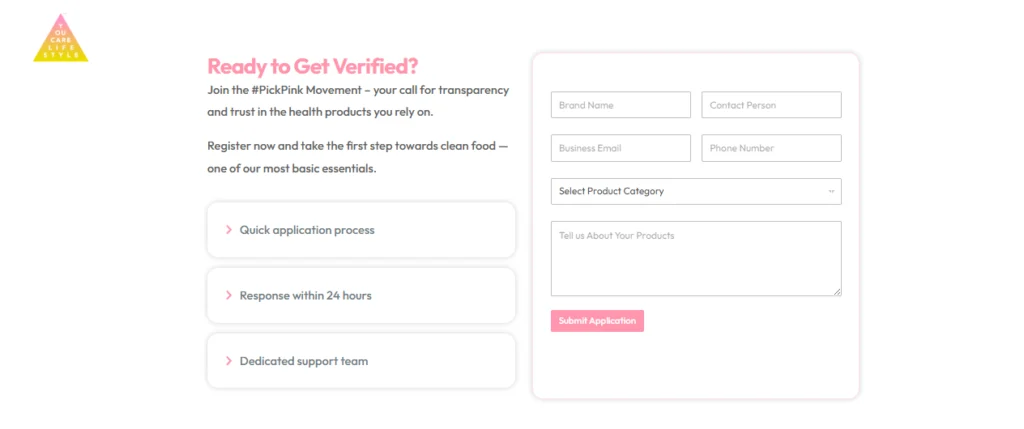Expand the Response within 24 hours card
Viewport: 1024px width, 429px height.
pyautogui.click(x=361, y=295)
